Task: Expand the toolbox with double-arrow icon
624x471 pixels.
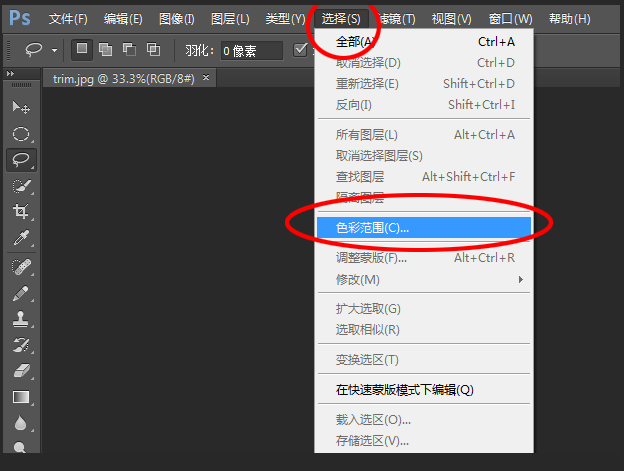Action: click(11, 74)
